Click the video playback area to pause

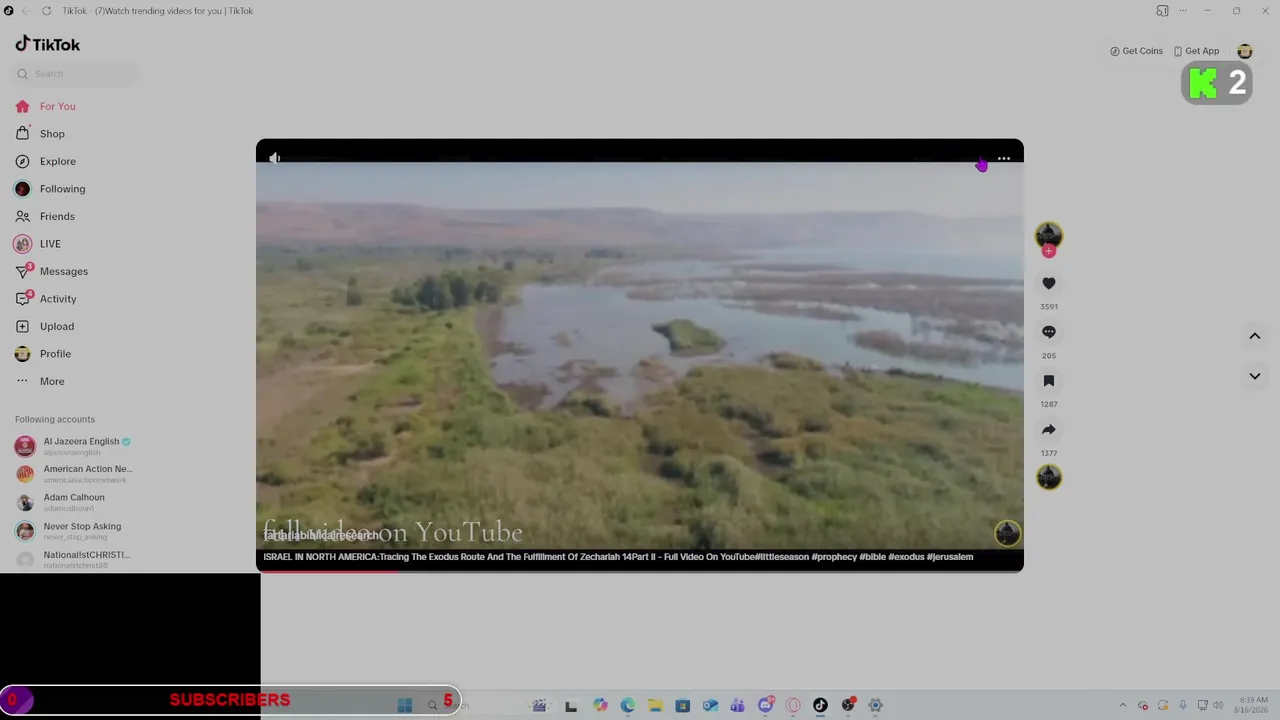pyautogui.click(x=640, y=355)
